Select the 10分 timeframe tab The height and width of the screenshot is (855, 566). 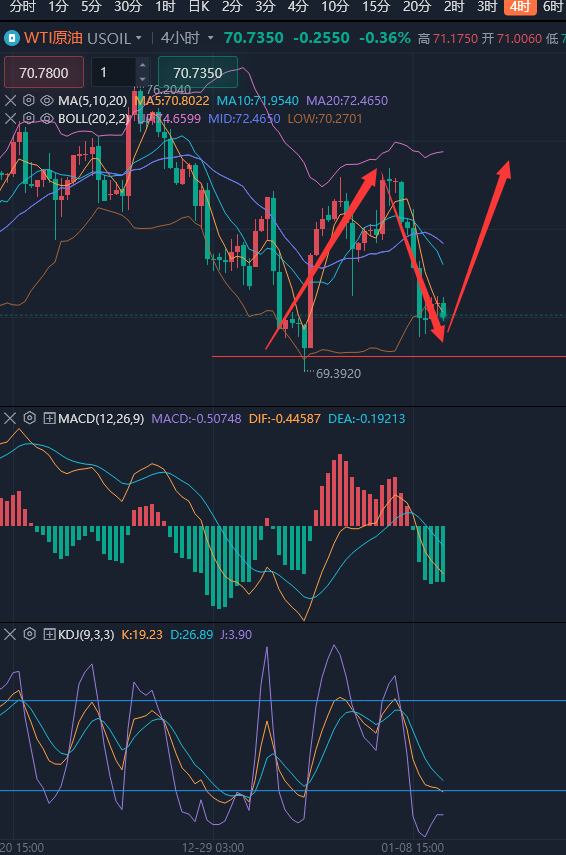(x=334, y=7)
